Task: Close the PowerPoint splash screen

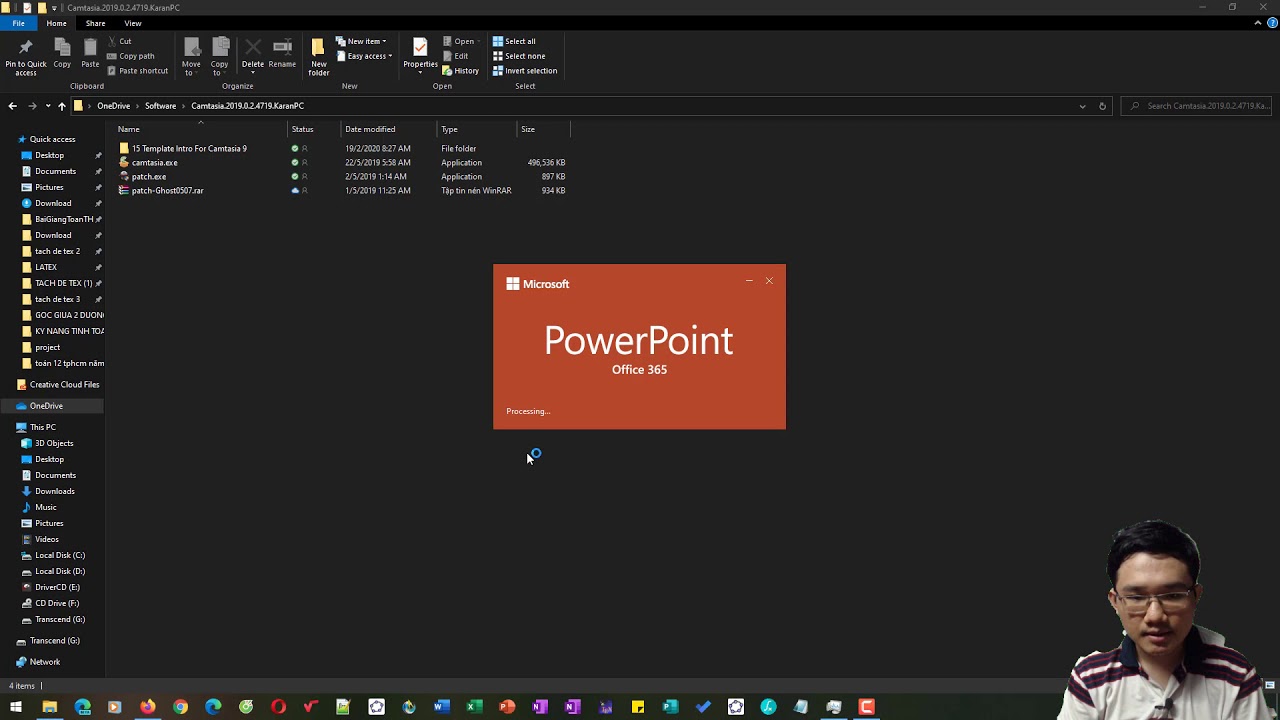Action: coord(769,281)
